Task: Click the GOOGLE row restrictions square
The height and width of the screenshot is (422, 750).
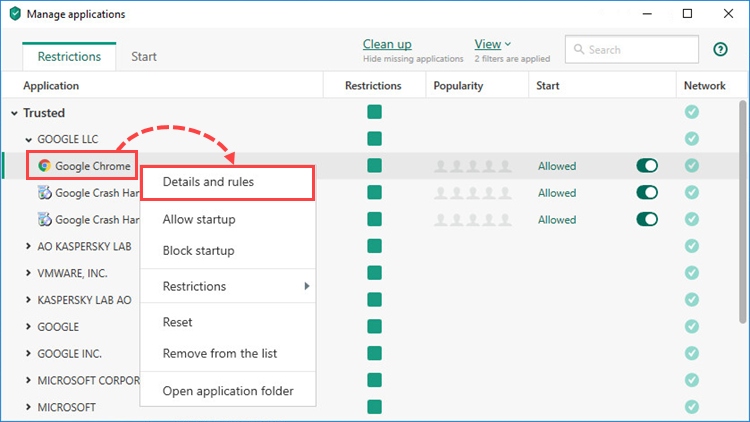Action: pyautogui.click(x=375, y=326)
